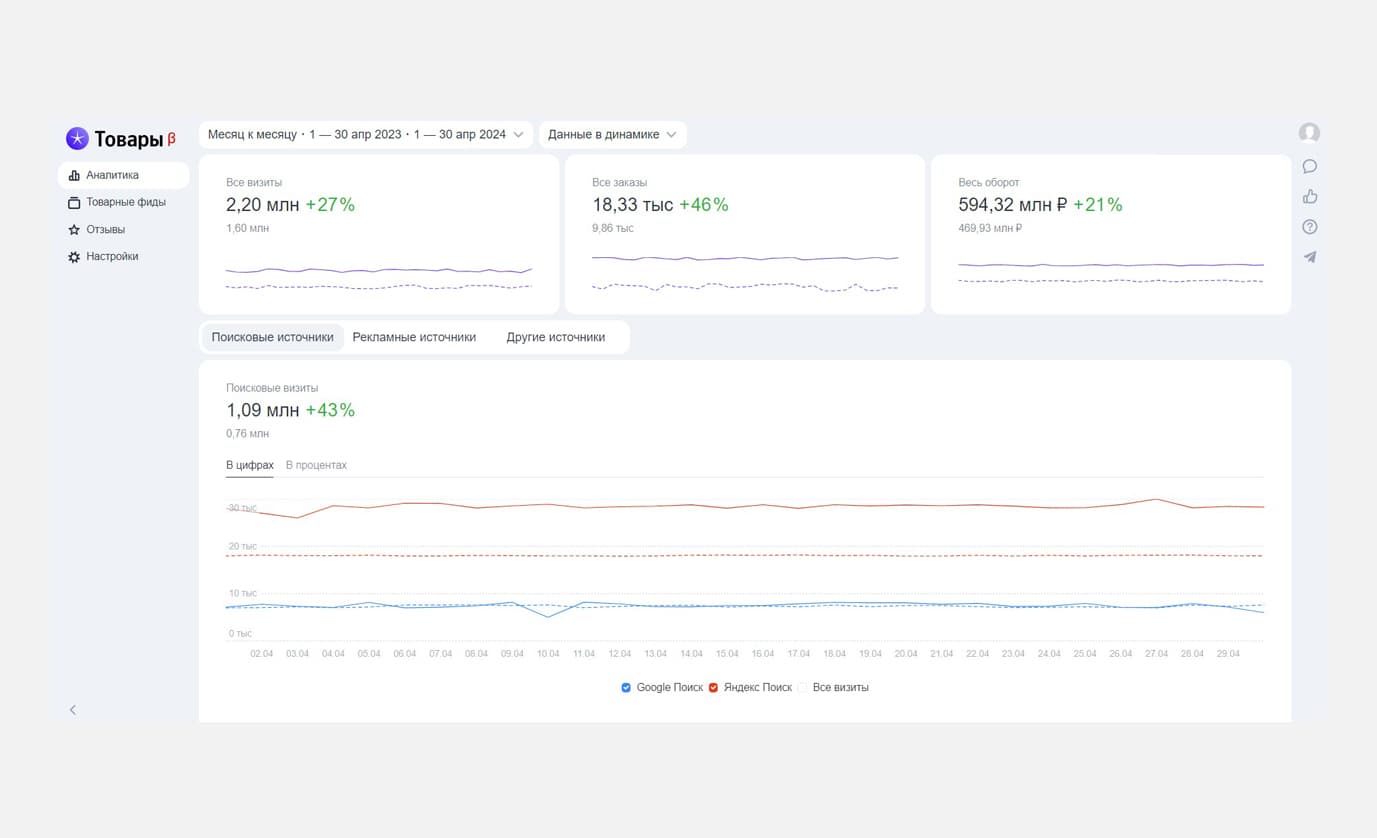This screenshot has width=1377, height=838.
Task: Open the help question mark icon
Action: tap(1309, 227)
